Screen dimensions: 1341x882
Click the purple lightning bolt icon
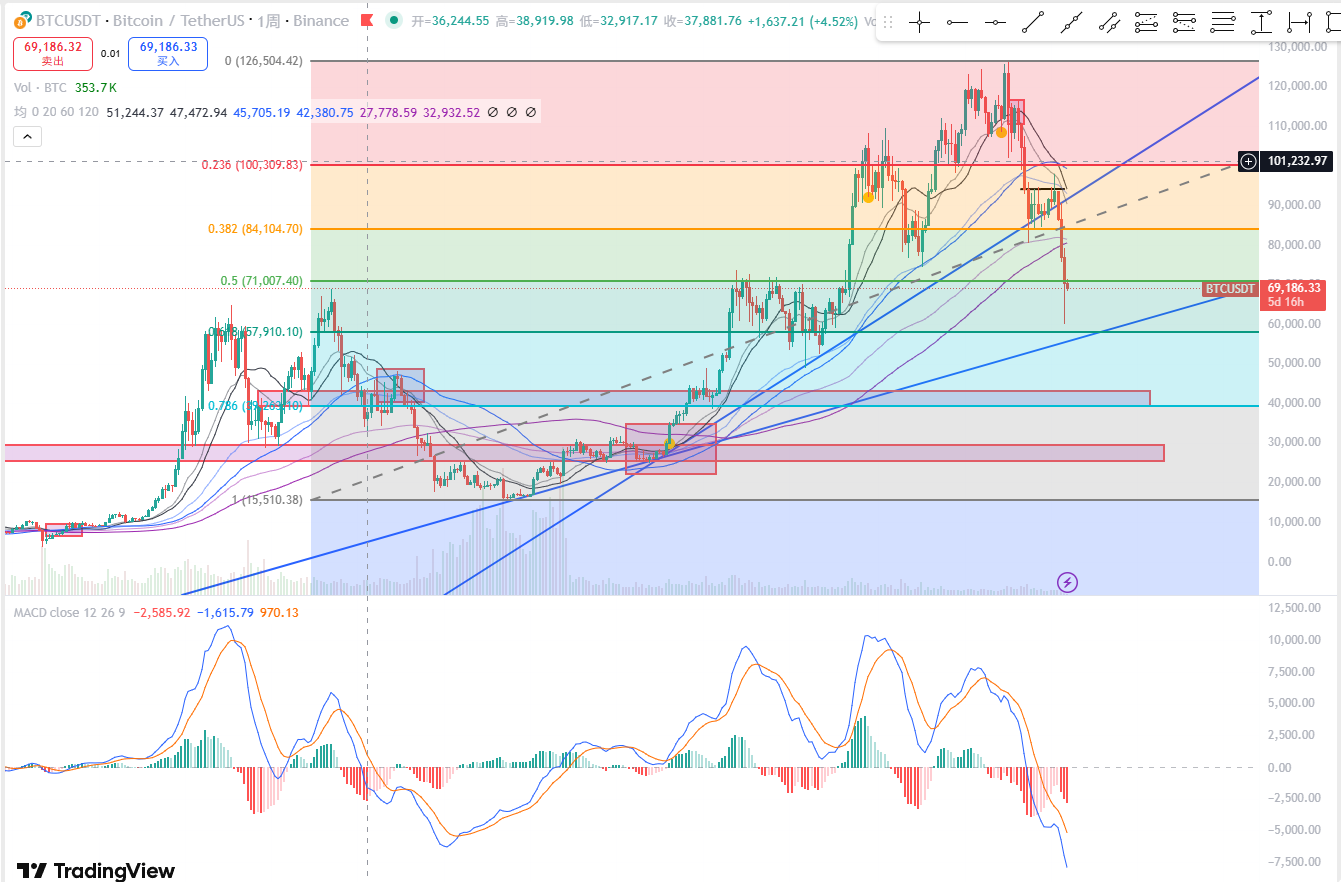(x=1067, y=582)
